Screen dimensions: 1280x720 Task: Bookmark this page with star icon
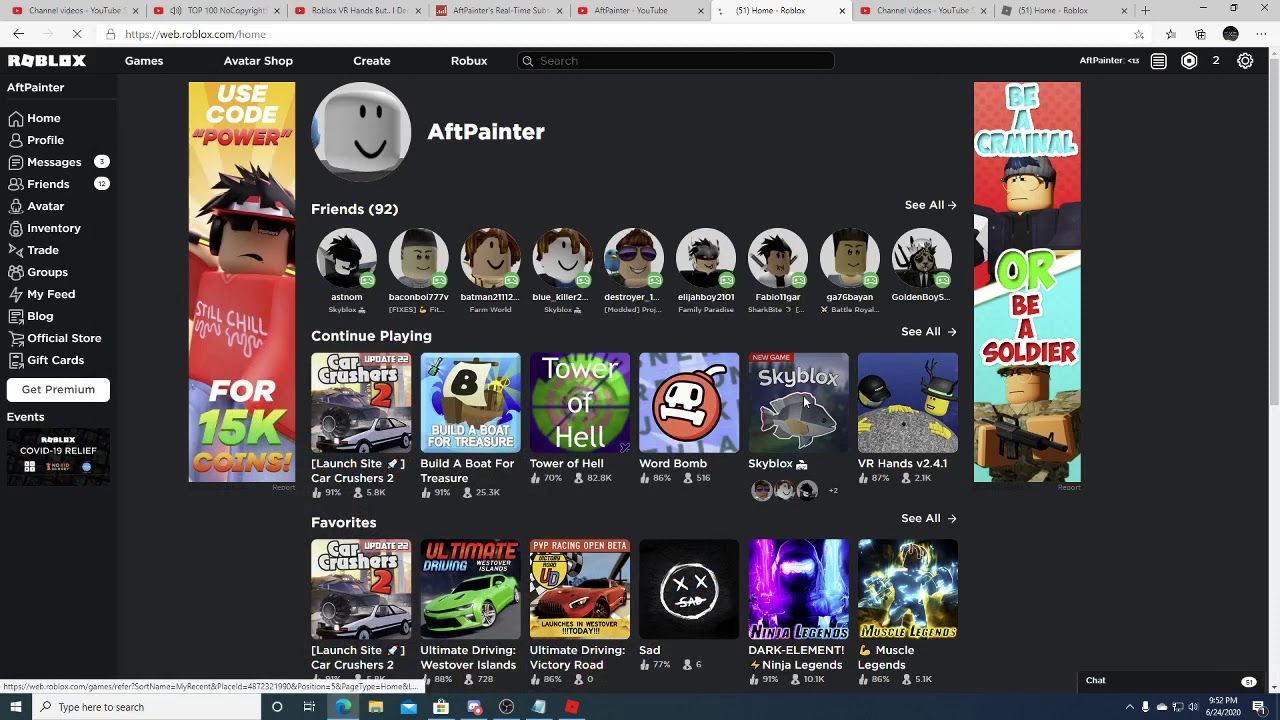click(x=1138, y=34)
